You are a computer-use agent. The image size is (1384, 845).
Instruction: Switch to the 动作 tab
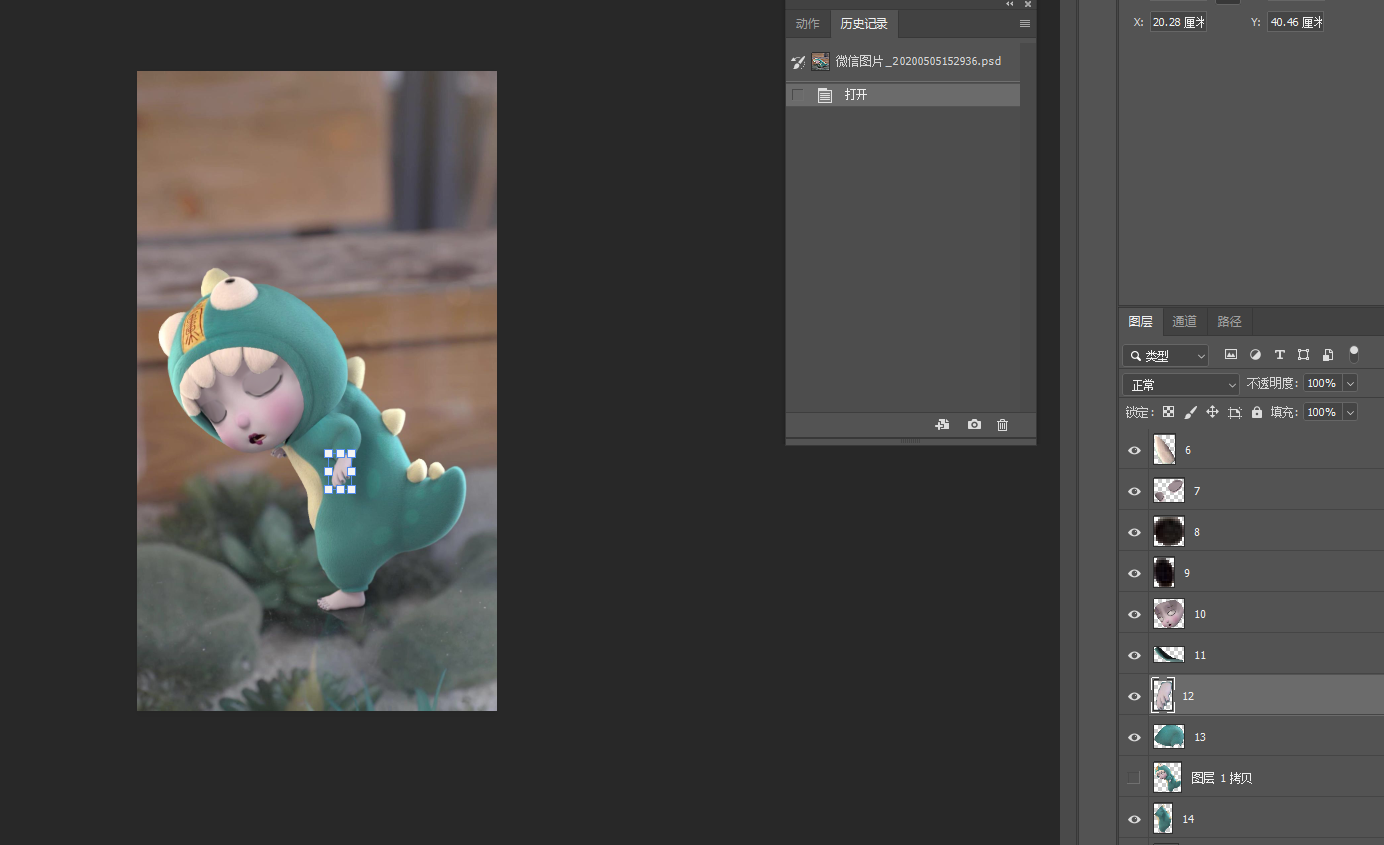tap(807, 24)
